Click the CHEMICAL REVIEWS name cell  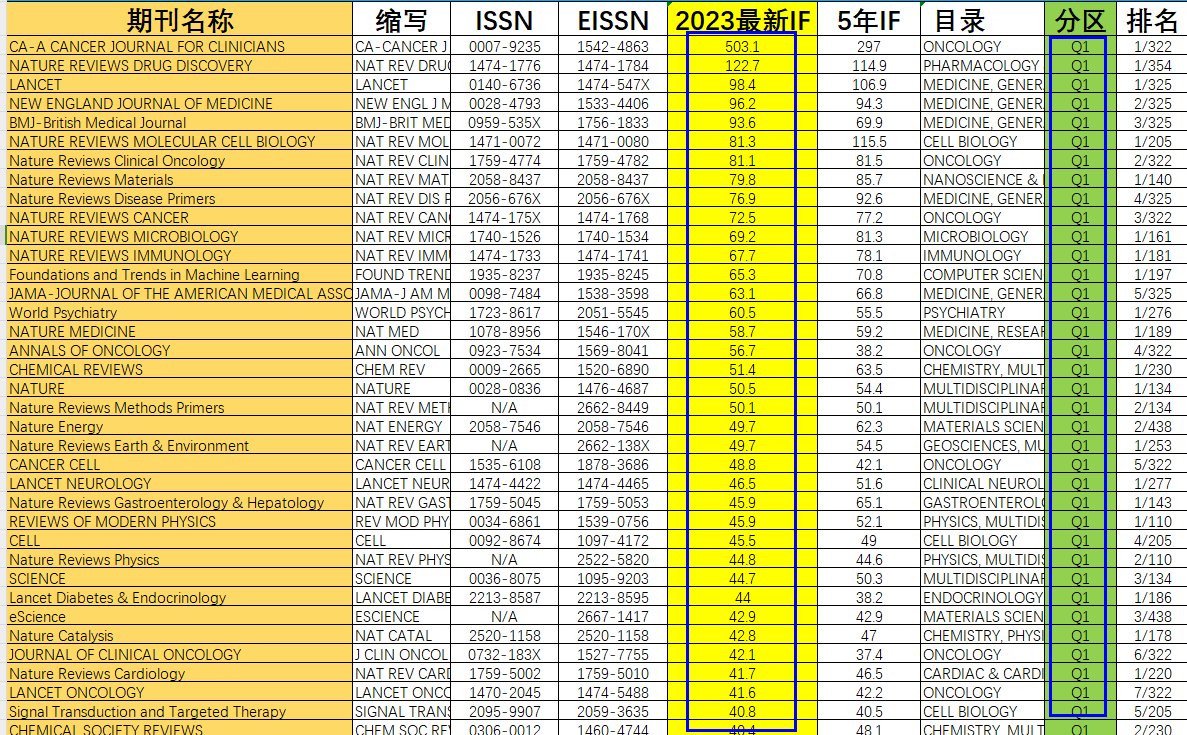coord(179,369)
